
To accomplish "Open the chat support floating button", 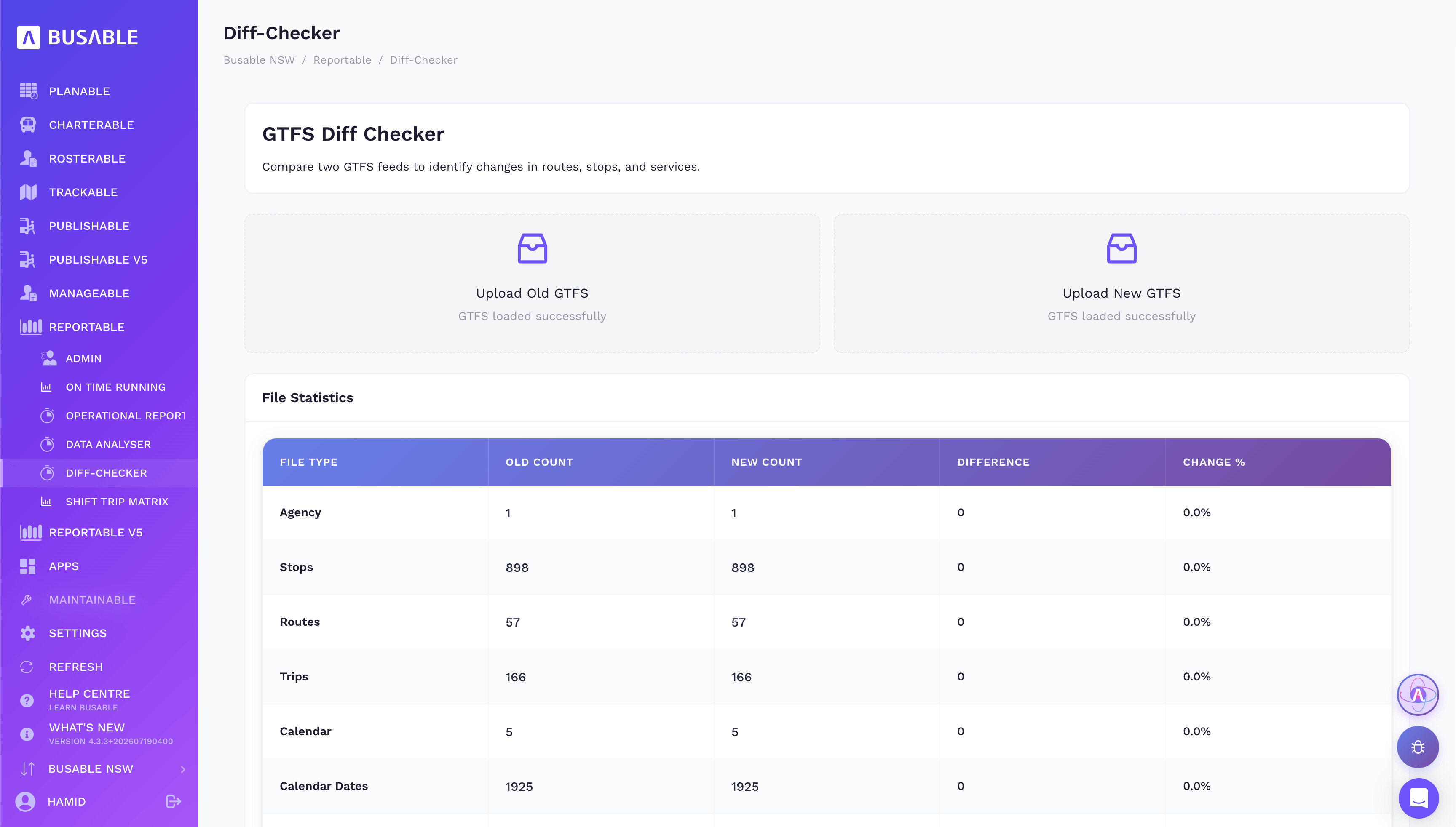I will click(1419, 798).
